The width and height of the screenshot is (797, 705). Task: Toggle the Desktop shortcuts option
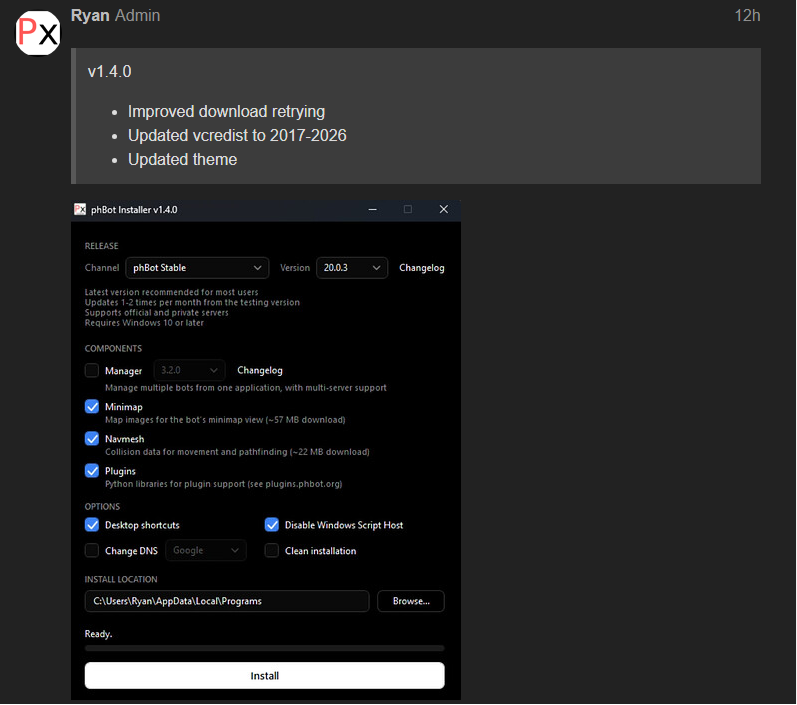[x=92, y=525]
